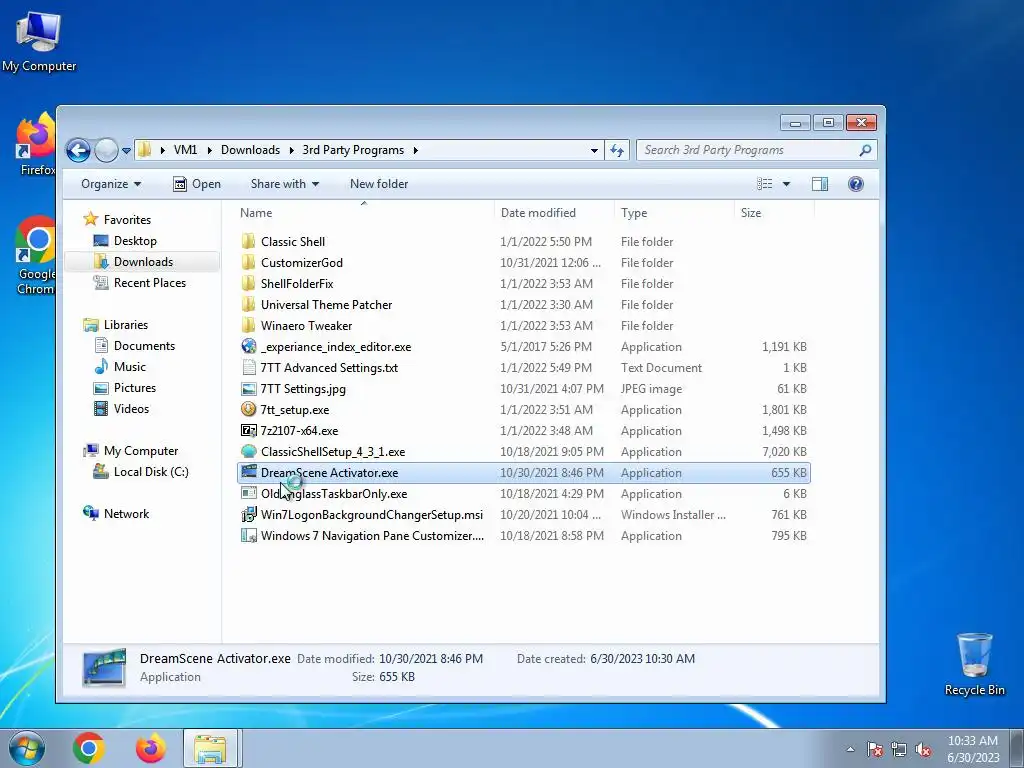Click the search magnifier icon
The height and width of the screenshot is (768, 1024).
(865, 150)
